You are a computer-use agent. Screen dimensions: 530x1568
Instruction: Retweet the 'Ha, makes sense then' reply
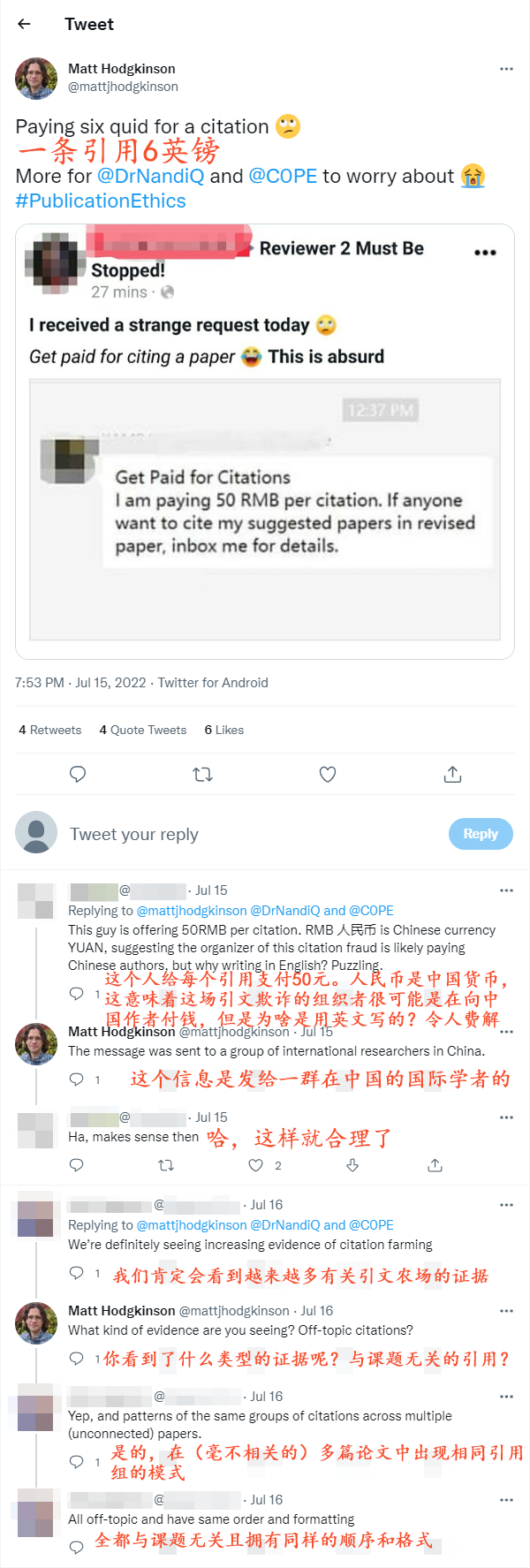click(x=165, y=1165)
